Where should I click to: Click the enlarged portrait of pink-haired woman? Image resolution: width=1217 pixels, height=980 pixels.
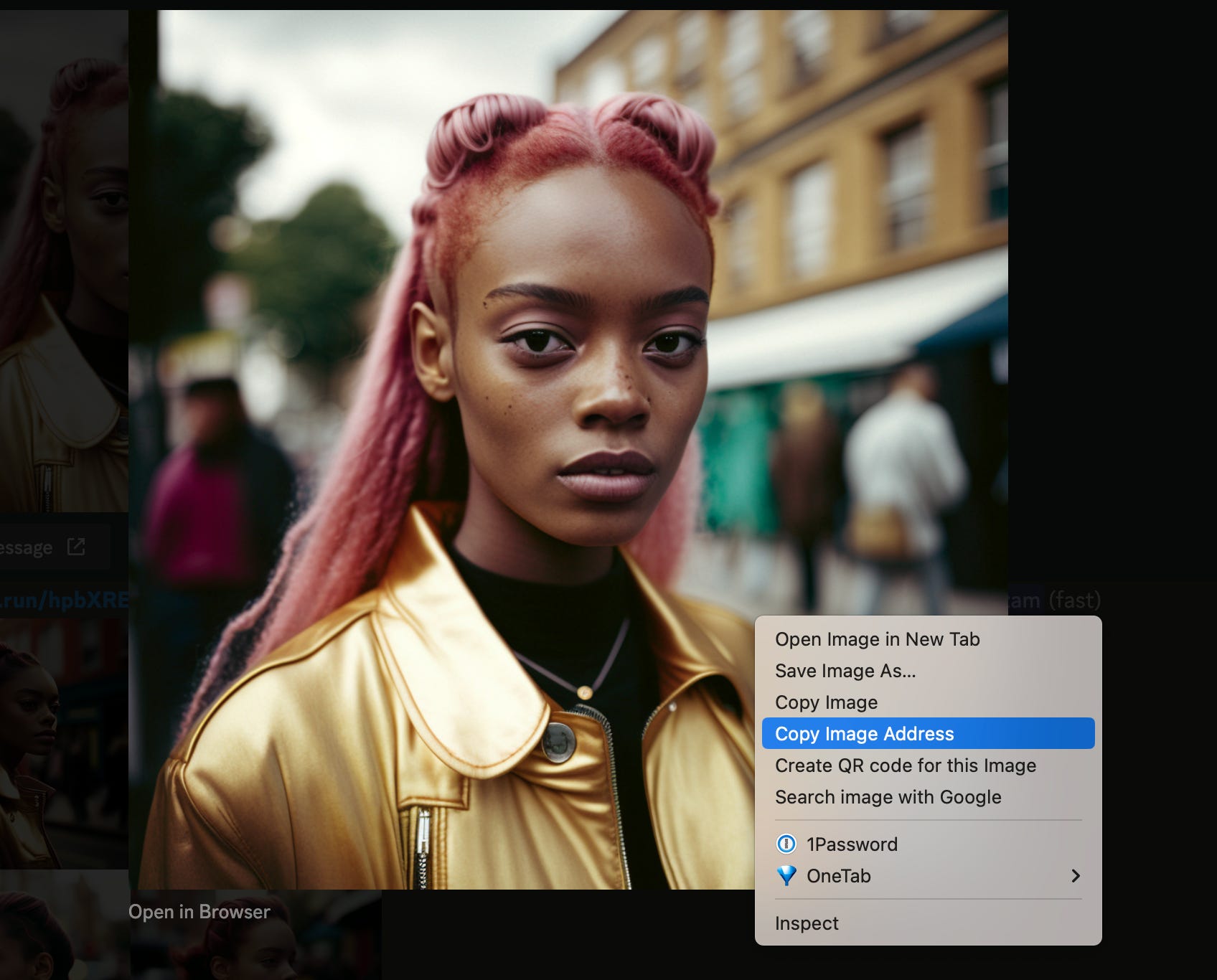pos(502,359)
